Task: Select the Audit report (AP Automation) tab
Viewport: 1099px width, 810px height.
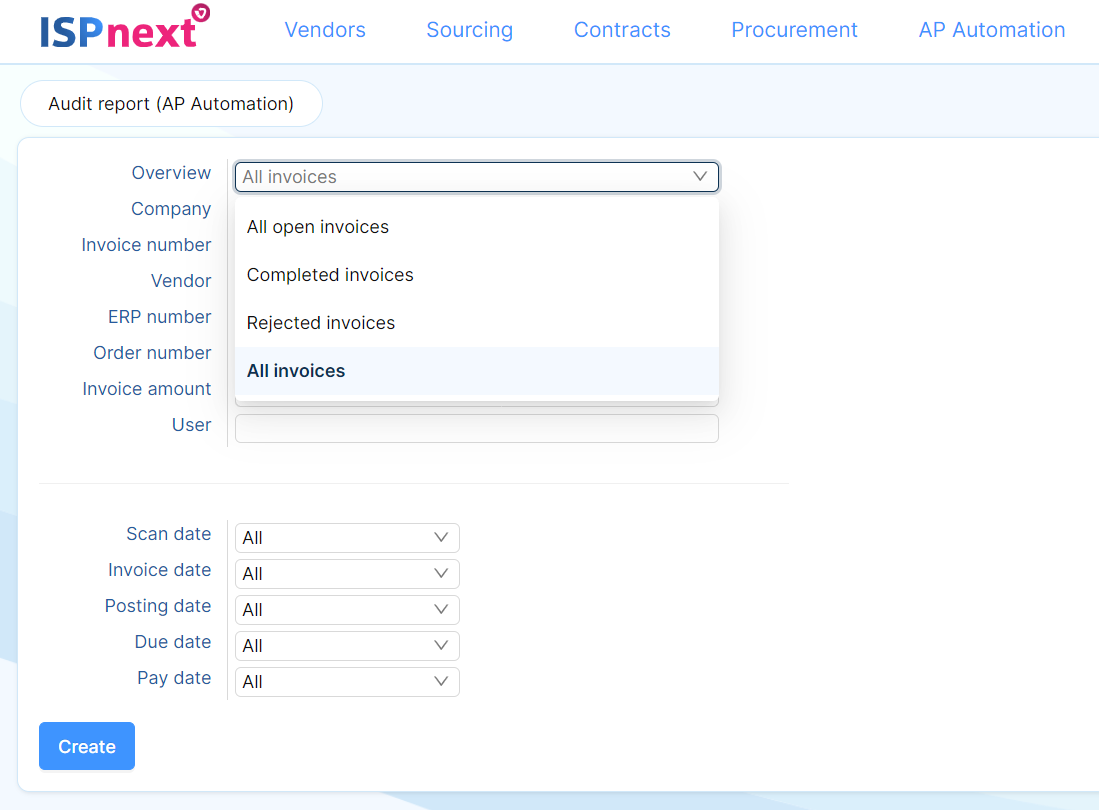Action: 171,104
